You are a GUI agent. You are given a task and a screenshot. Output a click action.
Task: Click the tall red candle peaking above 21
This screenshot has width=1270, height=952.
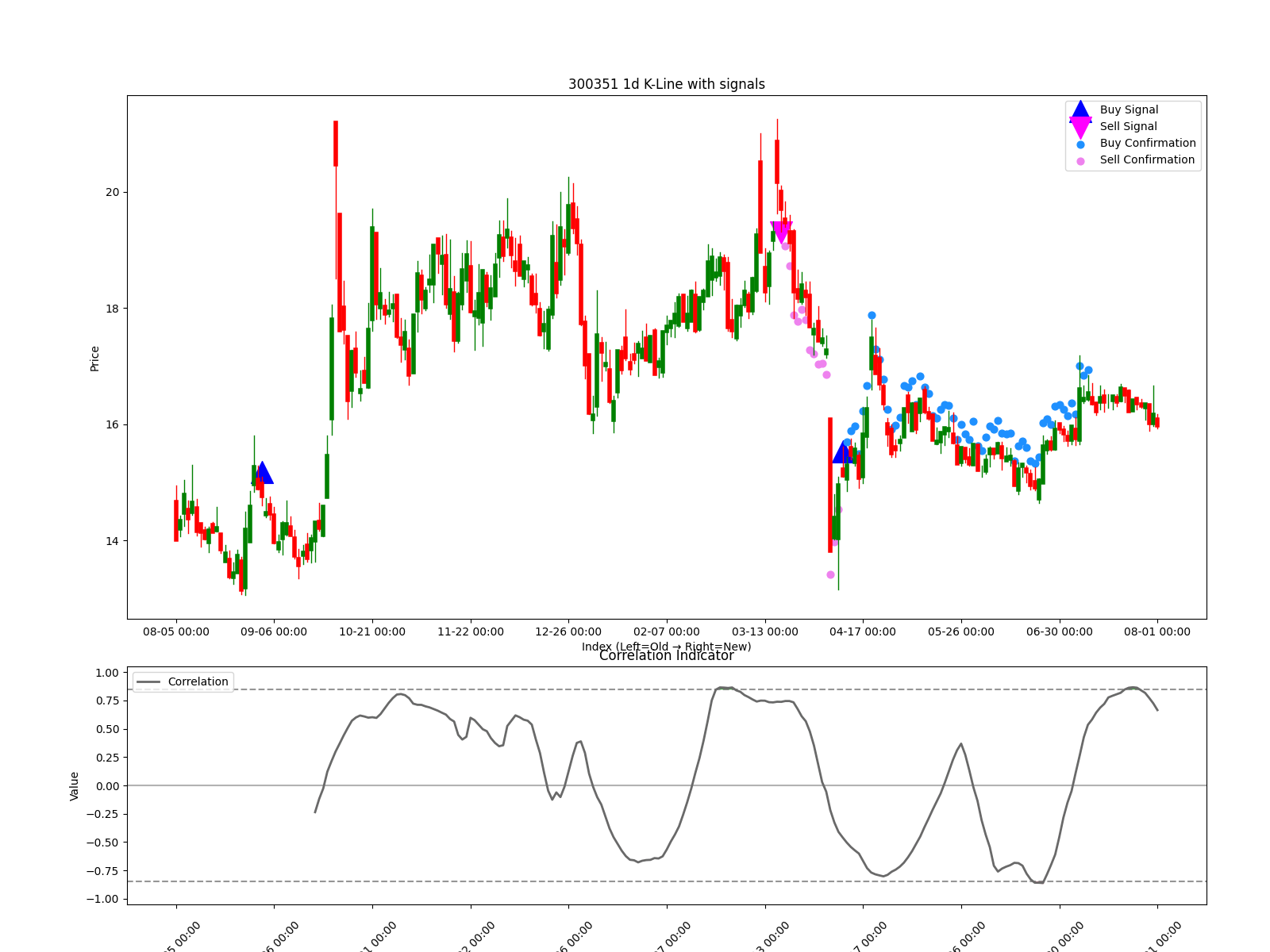pyautogui.click(x=336, y=144)
